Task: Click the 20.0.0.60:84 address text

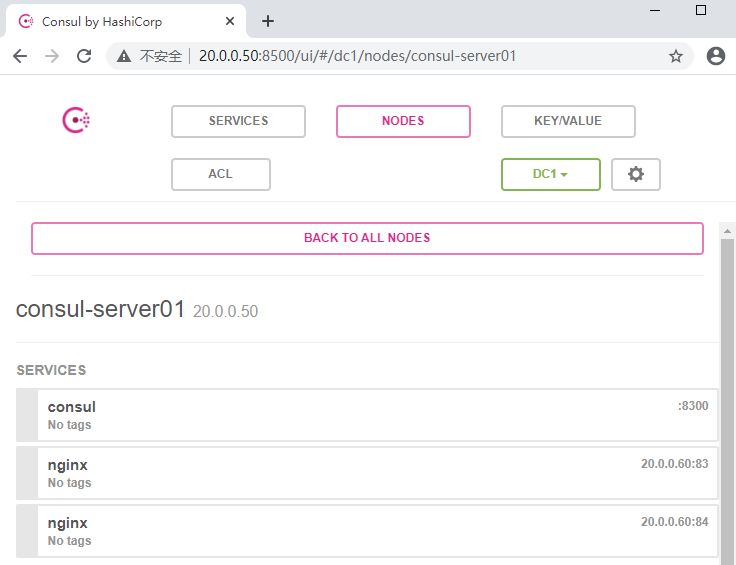Action: click(x=675, y=522)
